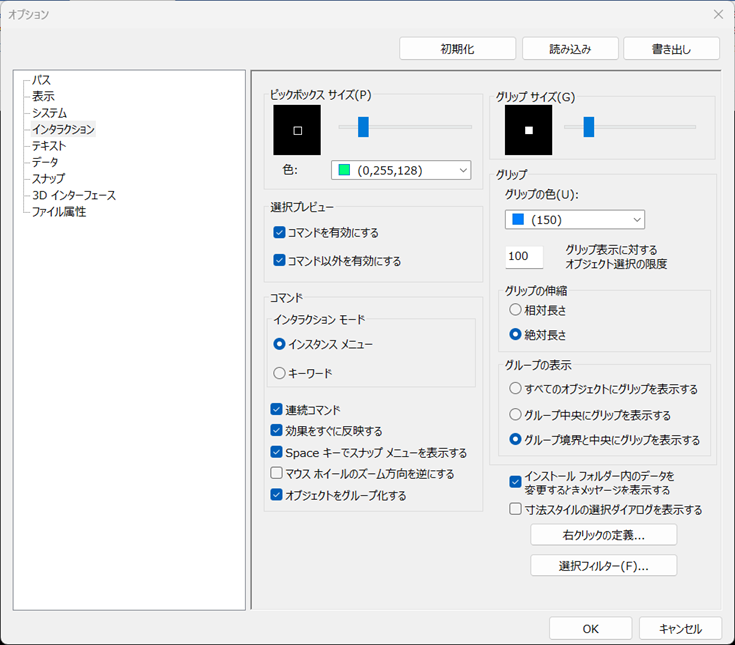Click the green color swatch in 色 combo
The width and height of the screenshot is (735, 645).
tap(345, 170)
